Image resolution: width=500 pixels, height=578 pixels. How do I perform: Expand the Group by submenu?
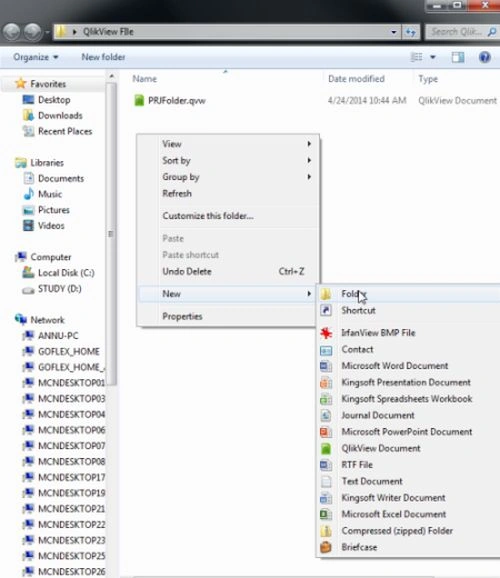[x=309, y=177]
